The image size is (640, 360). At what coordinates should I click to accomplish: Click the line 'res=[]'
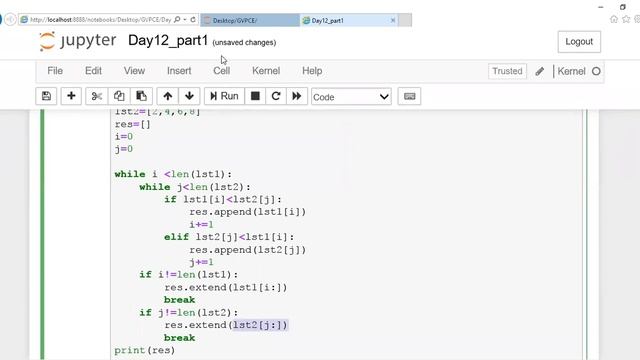pyautogui.click(x=133, y=124)
